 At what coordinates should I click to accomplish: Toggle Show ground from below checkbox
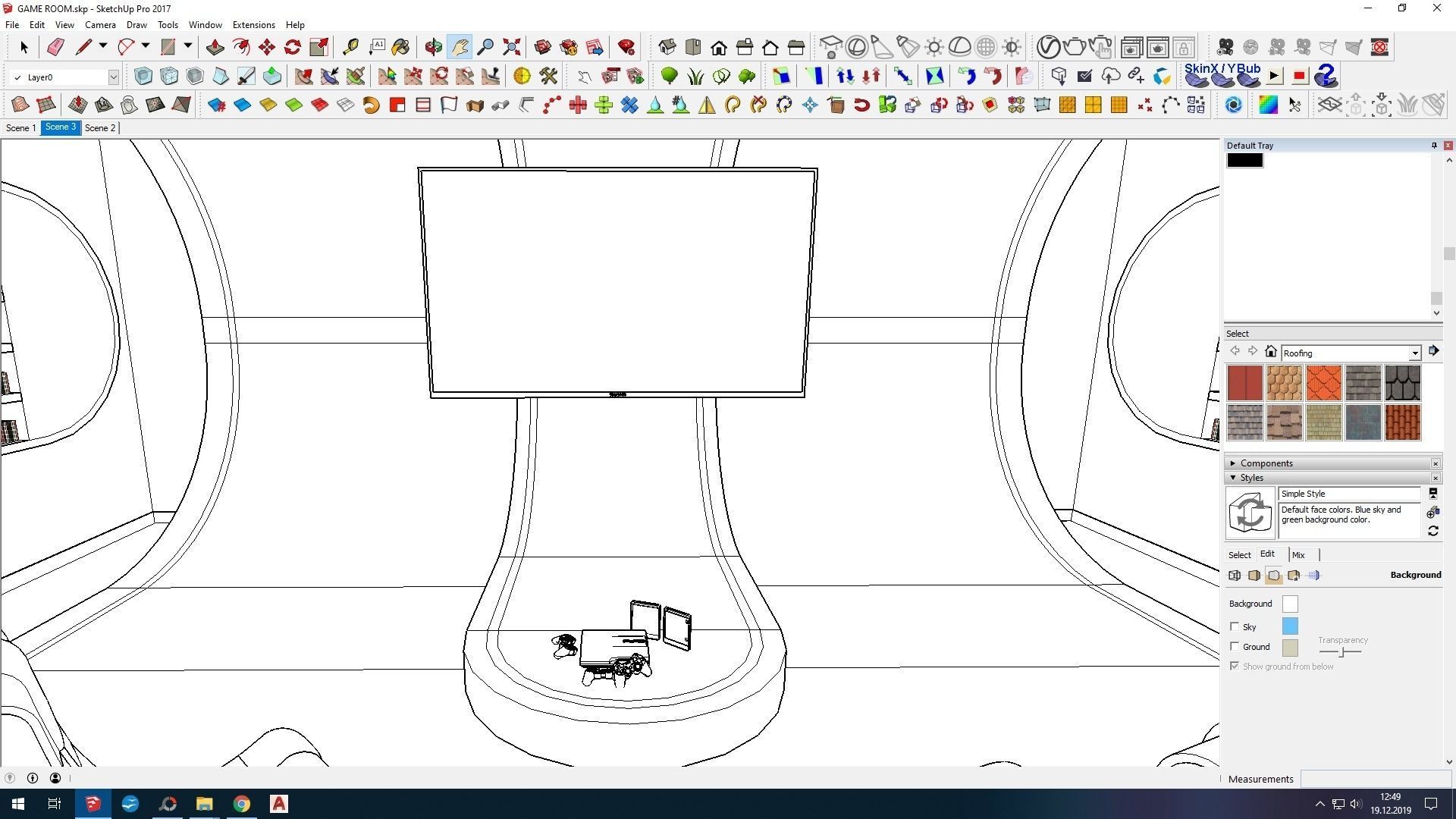click(1235, 666)
